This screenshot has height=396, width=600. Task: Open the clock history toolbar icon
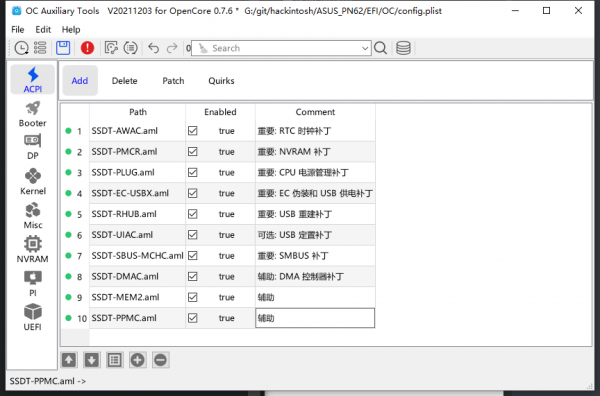(21, 48)
